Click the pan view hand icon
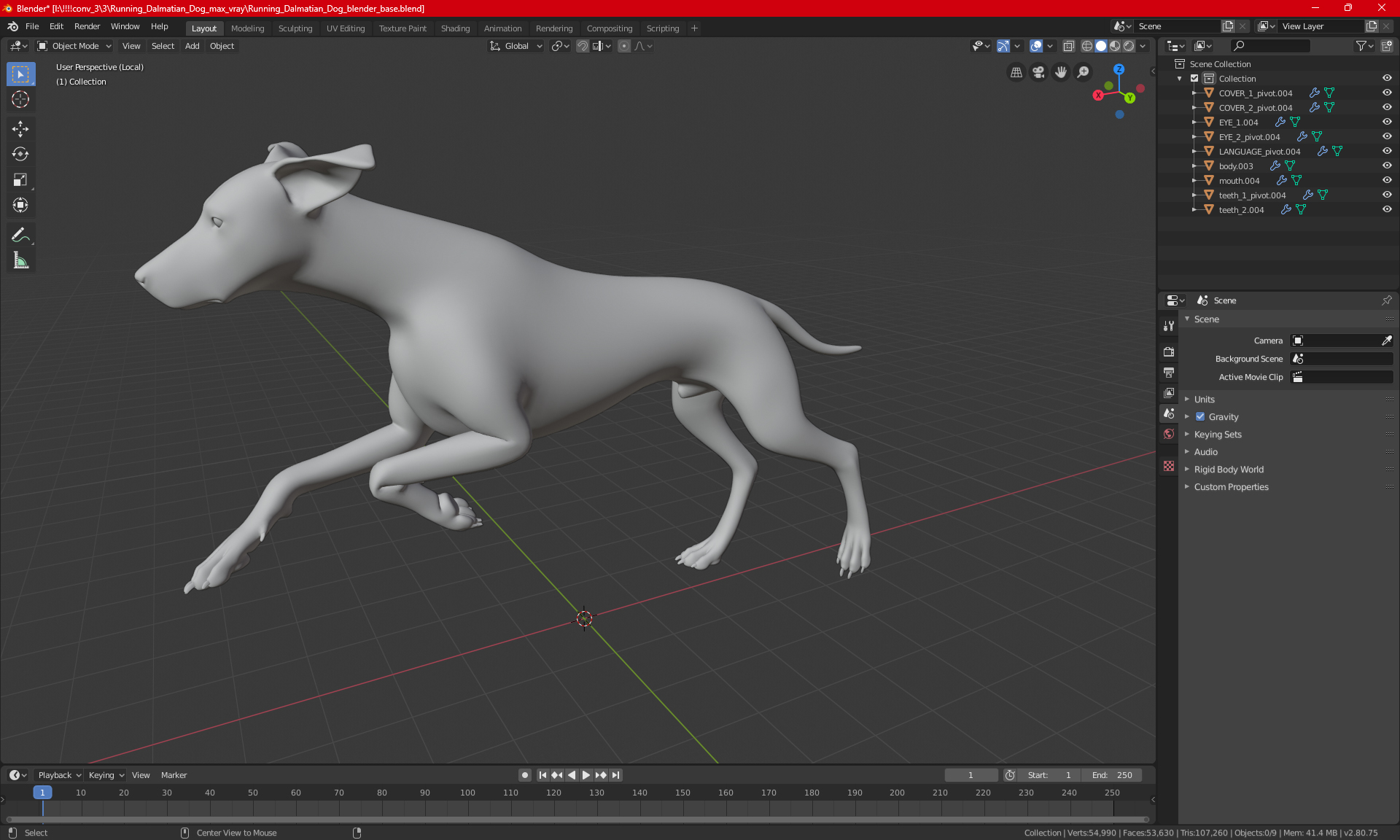 coord(1061,72)
